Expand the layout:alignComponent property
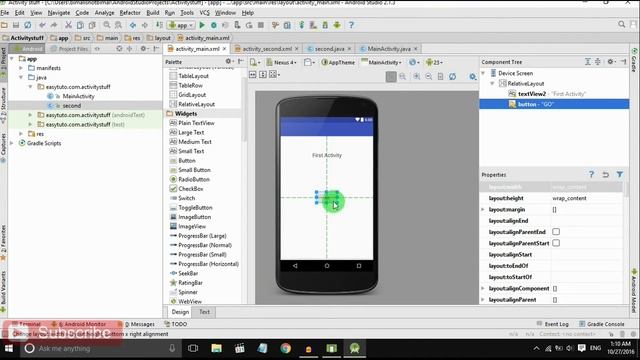 (483, 288)
